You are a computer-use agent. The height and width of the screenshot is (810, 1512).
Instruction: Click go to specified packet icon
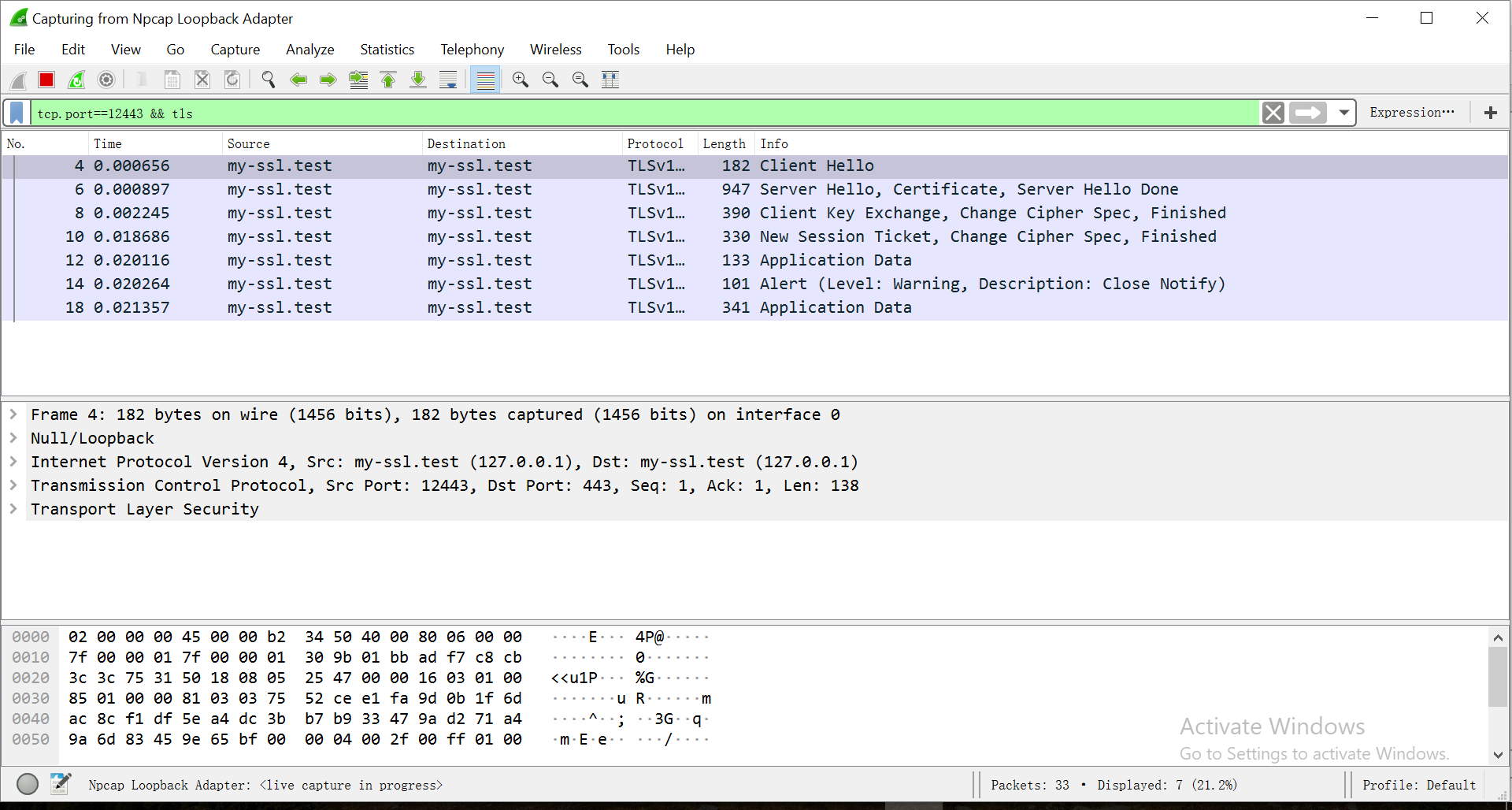[x=358, y=80]
